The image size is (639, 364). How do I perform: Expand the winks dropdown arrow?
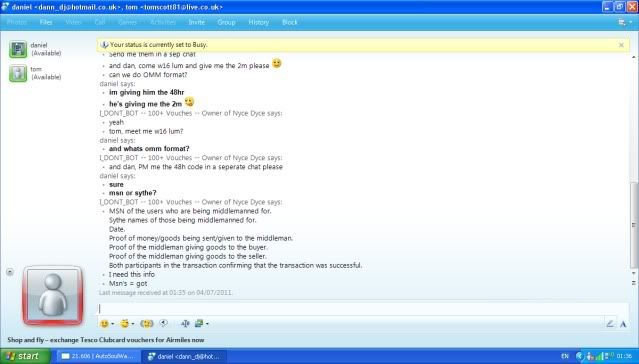click(x=132, y=324)
